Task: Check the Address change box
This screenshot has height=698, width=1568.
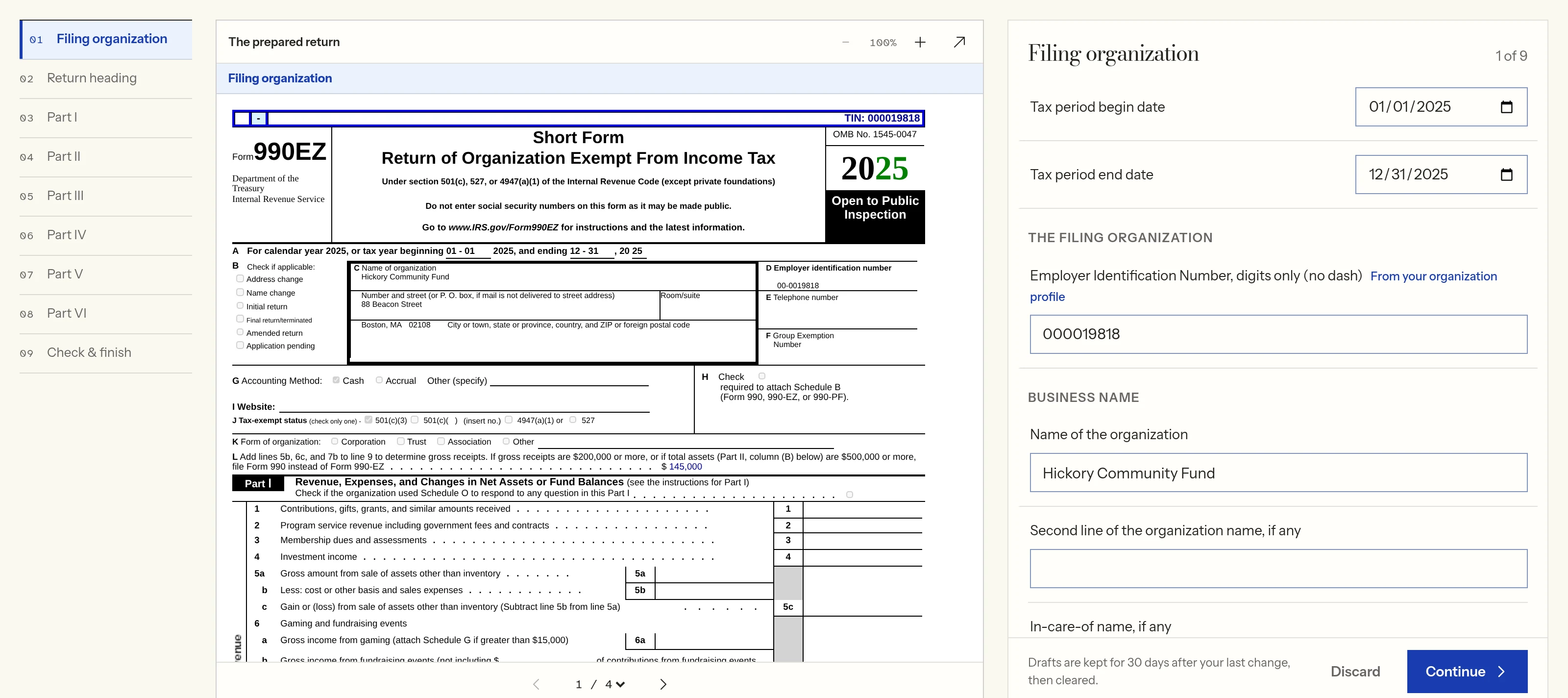Action: coord(240,278)
